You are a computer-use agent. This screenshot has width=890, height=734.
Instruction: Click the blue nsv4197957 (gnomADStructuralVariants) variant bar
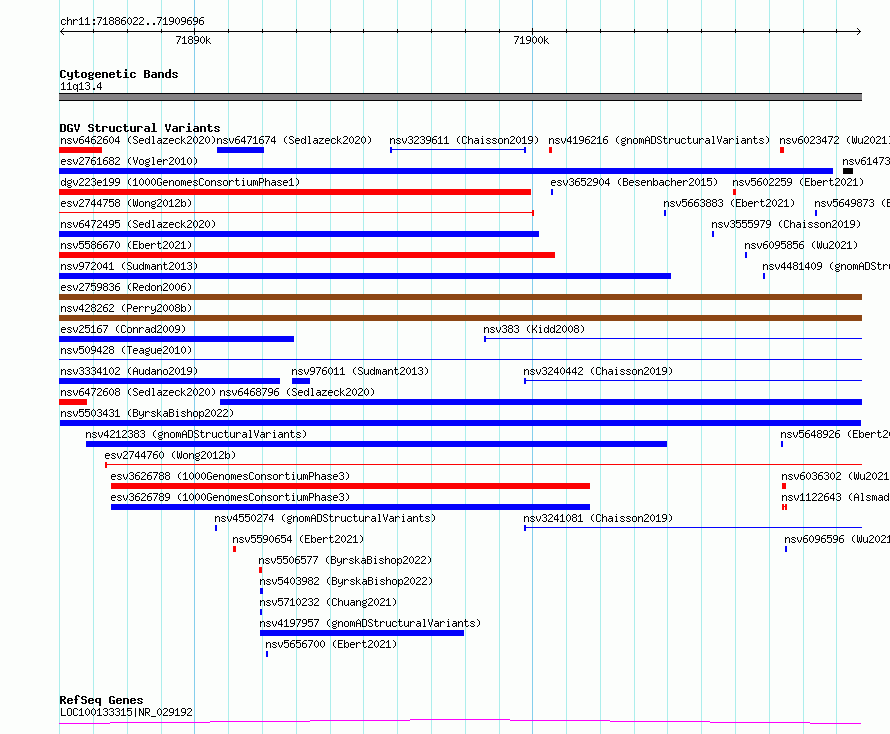362,633
